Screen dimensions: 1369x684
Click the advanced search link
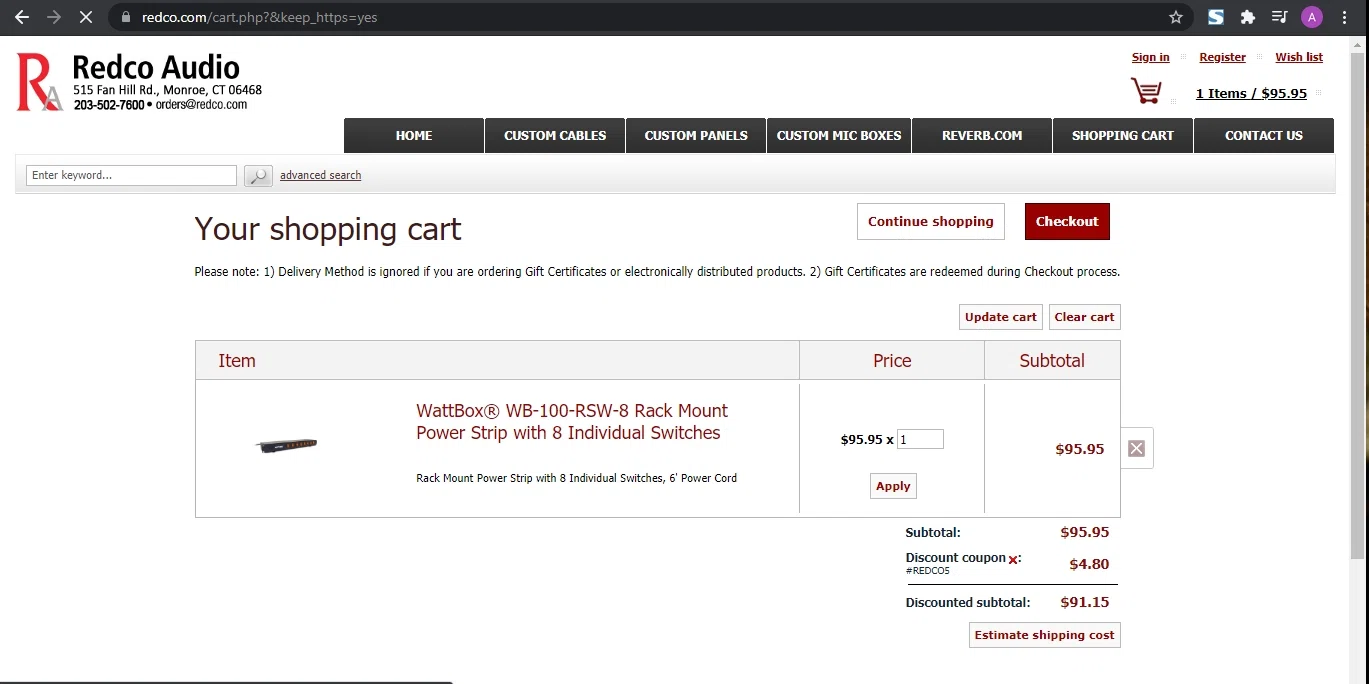tap(320, 175)
